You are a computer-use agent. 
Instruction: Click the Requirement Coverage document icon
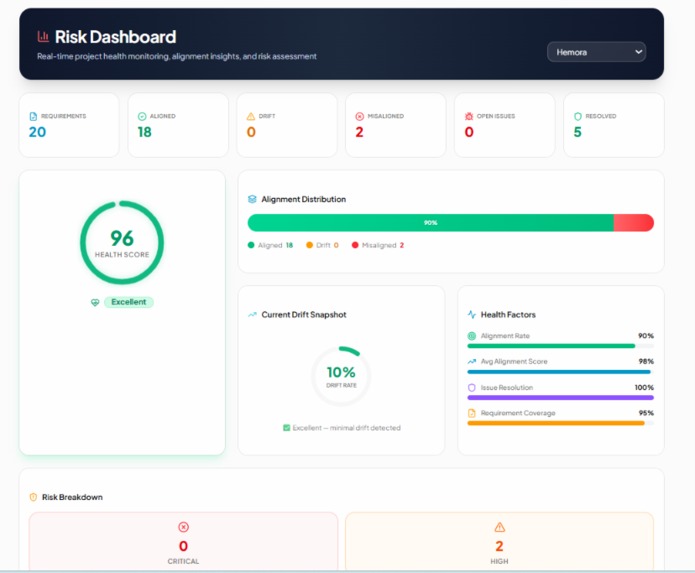[472, 413]
